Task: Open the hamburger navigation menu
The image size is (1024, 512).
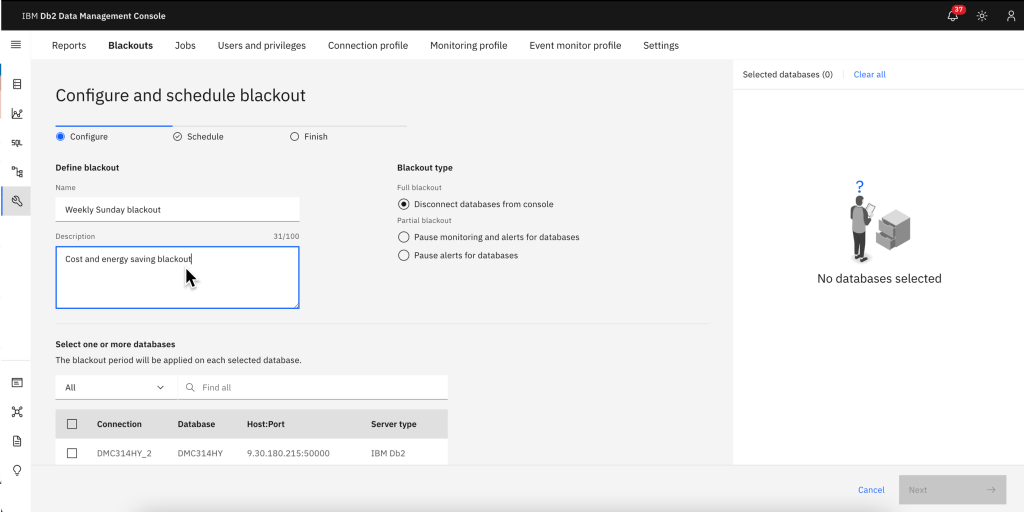Action: click(x=16, y=45)
